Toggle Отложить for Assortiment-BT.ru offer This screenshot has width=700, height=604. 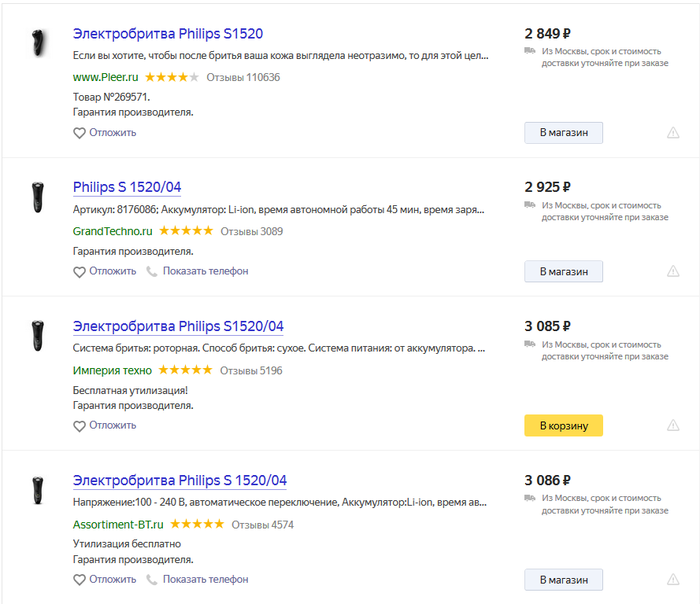tap(104, 579)
